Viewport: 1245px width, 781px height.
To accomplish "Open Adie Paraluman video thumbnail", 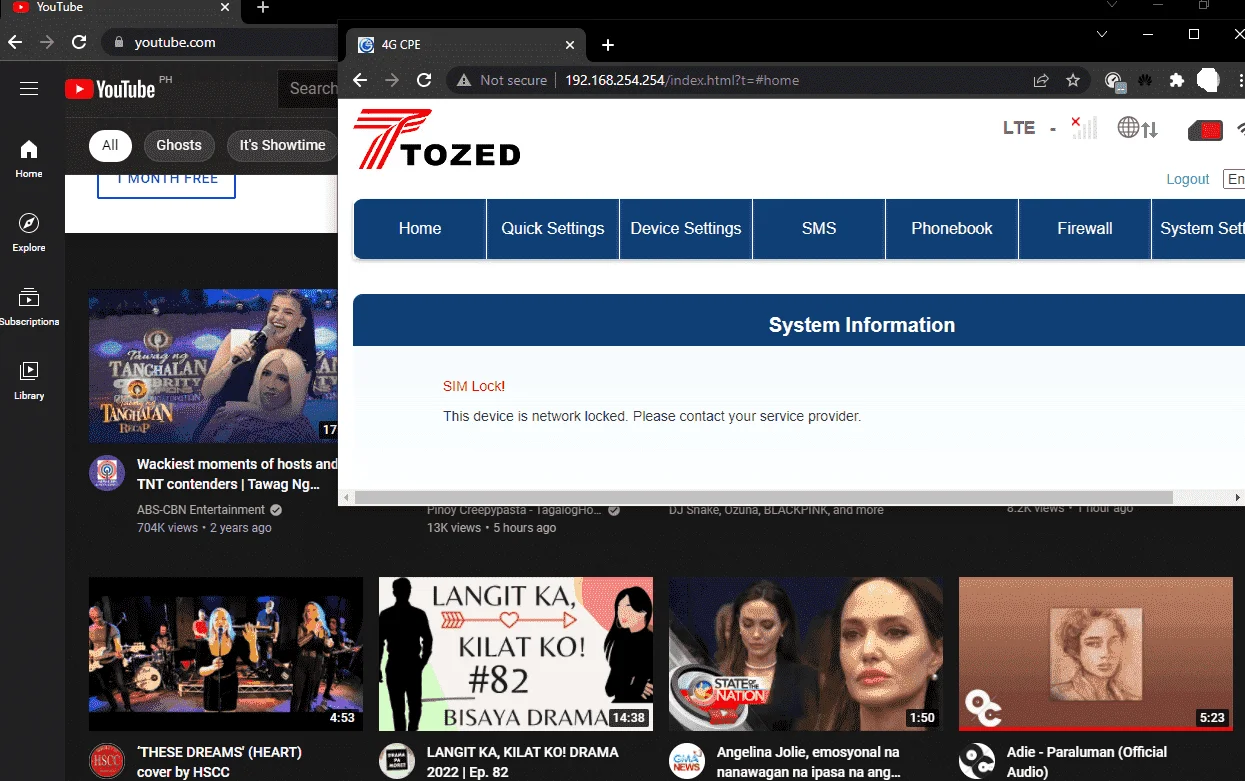I will [x=1096, y=654].
